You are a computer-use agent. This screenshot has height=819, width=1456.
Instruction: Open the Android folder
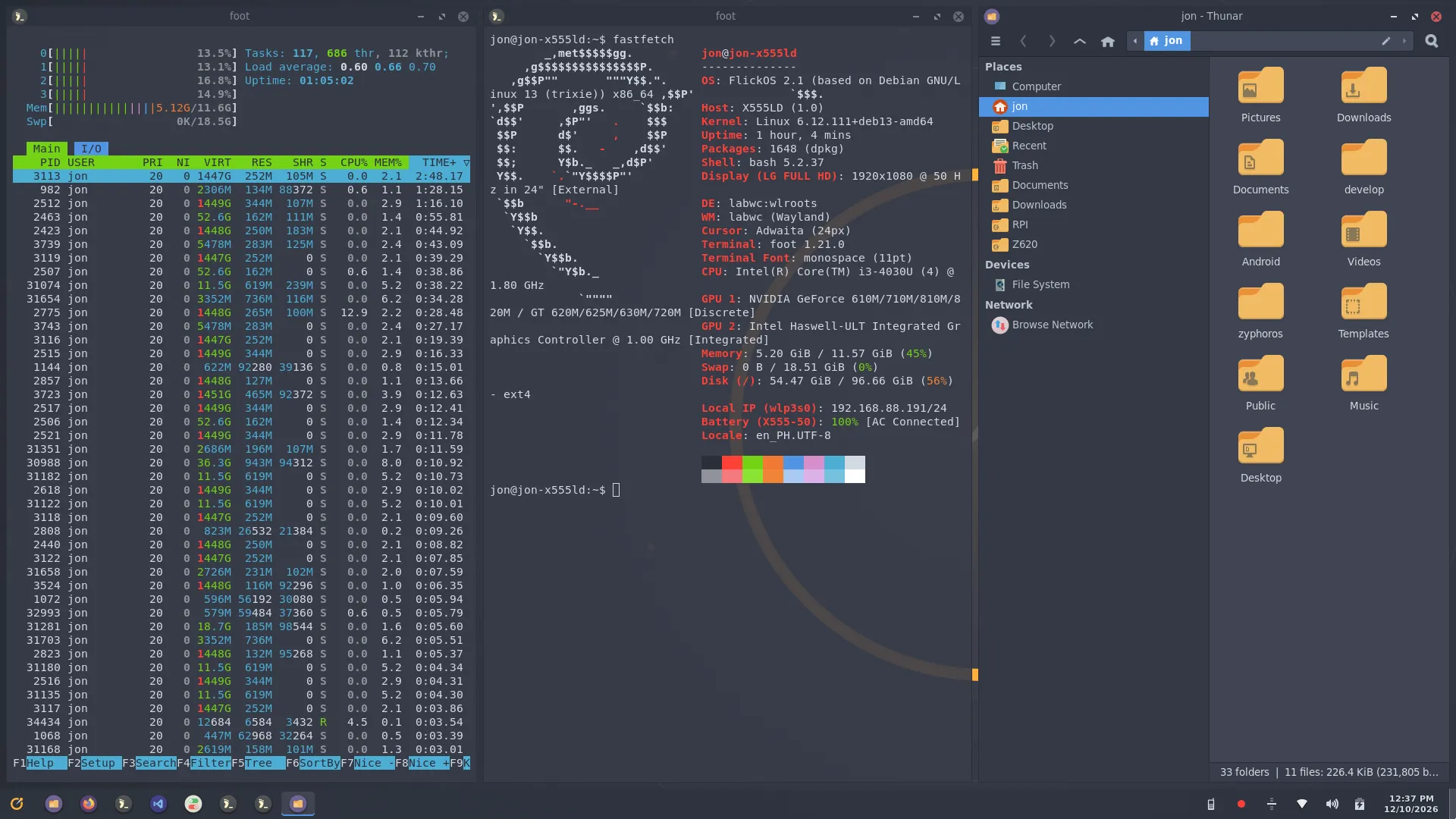1260,230
